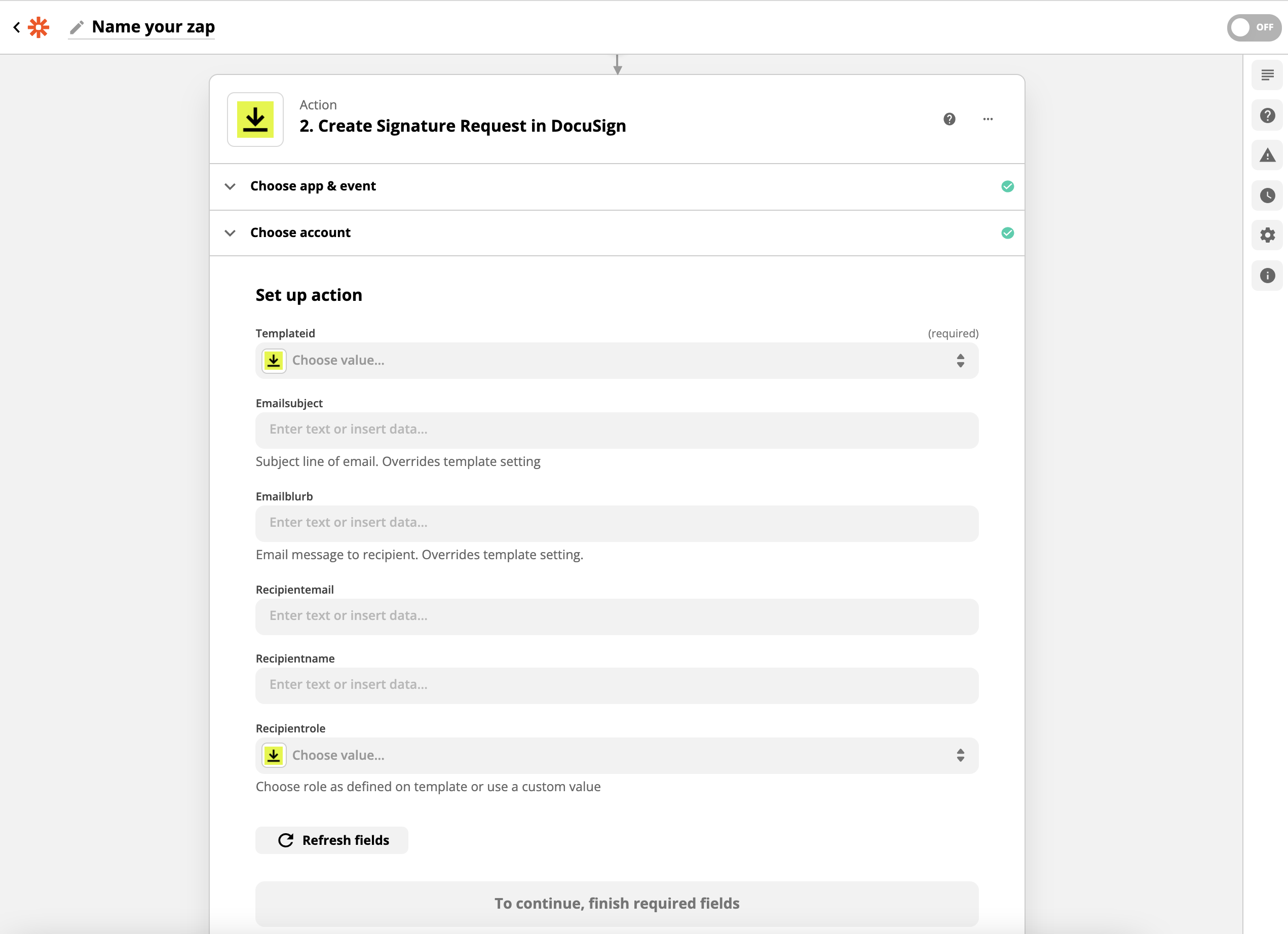Open Zap settings with the gear icon
Image resolution: width=1288 pixels, height=934 pixels.
1267,235
